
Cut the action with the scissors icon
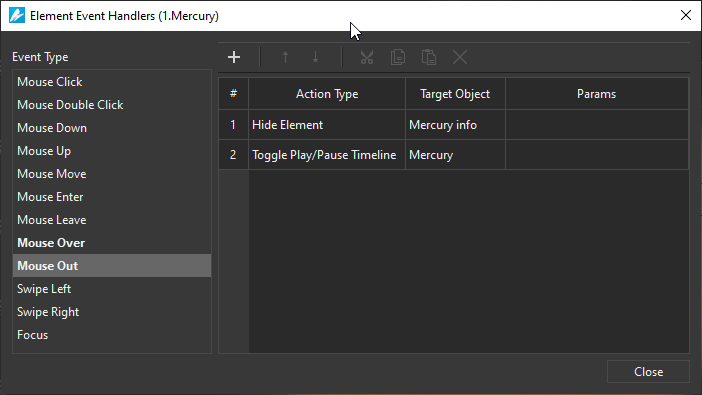click(x=367, y=57)
